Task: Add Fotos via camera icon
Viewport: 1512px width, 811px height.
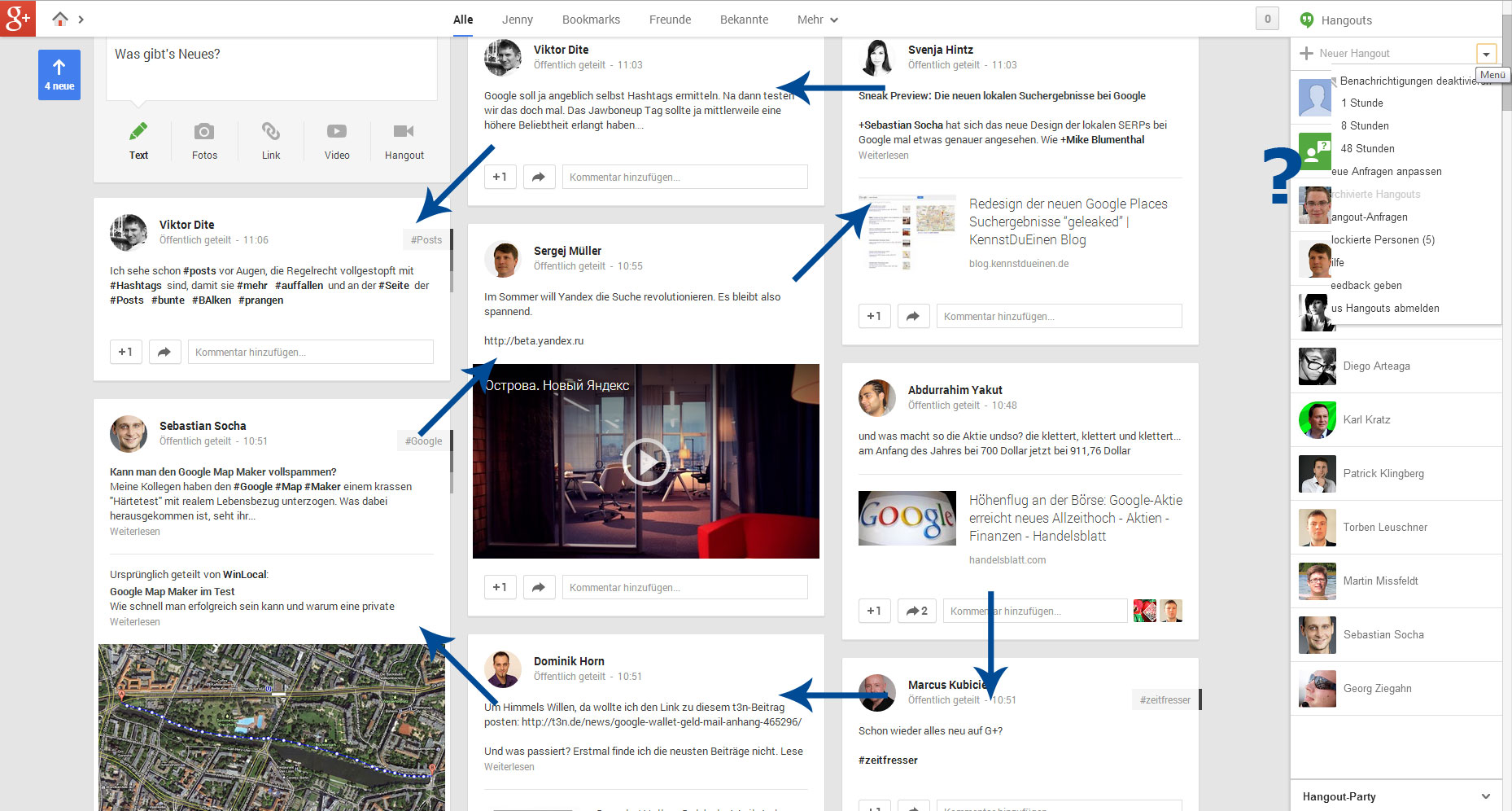Action: pyautogui.click(x=204, y=131)
